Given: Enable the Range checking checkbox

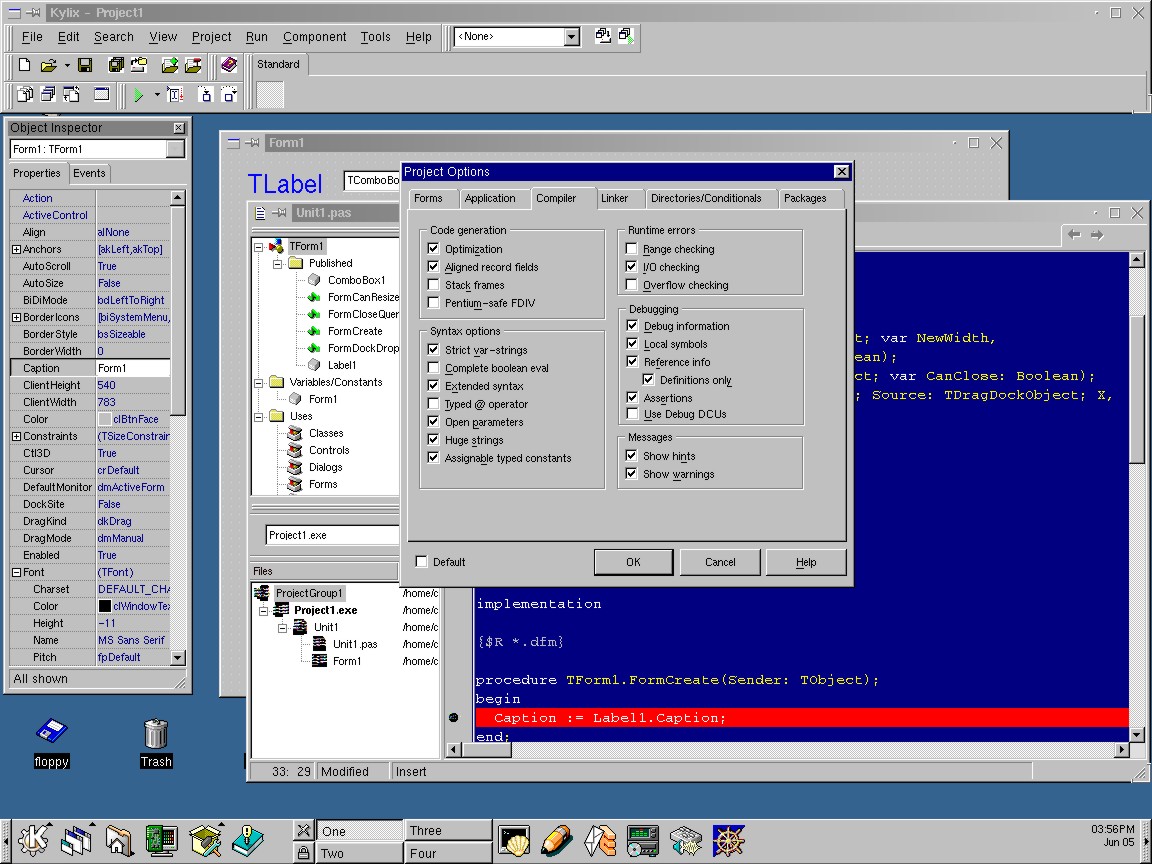Looking at the screenshot, I should [x=632, y=249].
